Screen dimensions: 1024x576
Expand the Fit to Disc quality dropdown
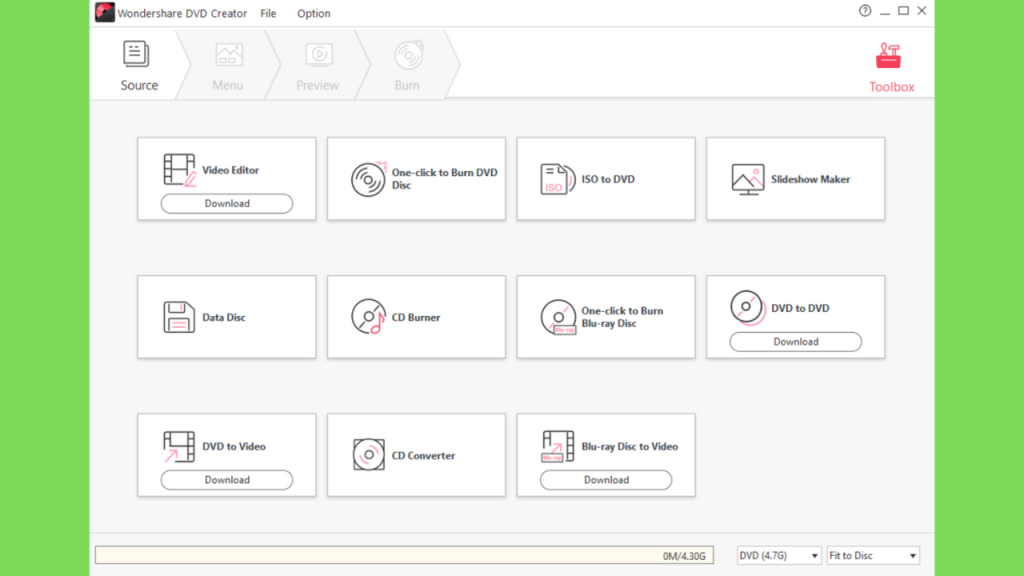[873, 556]
